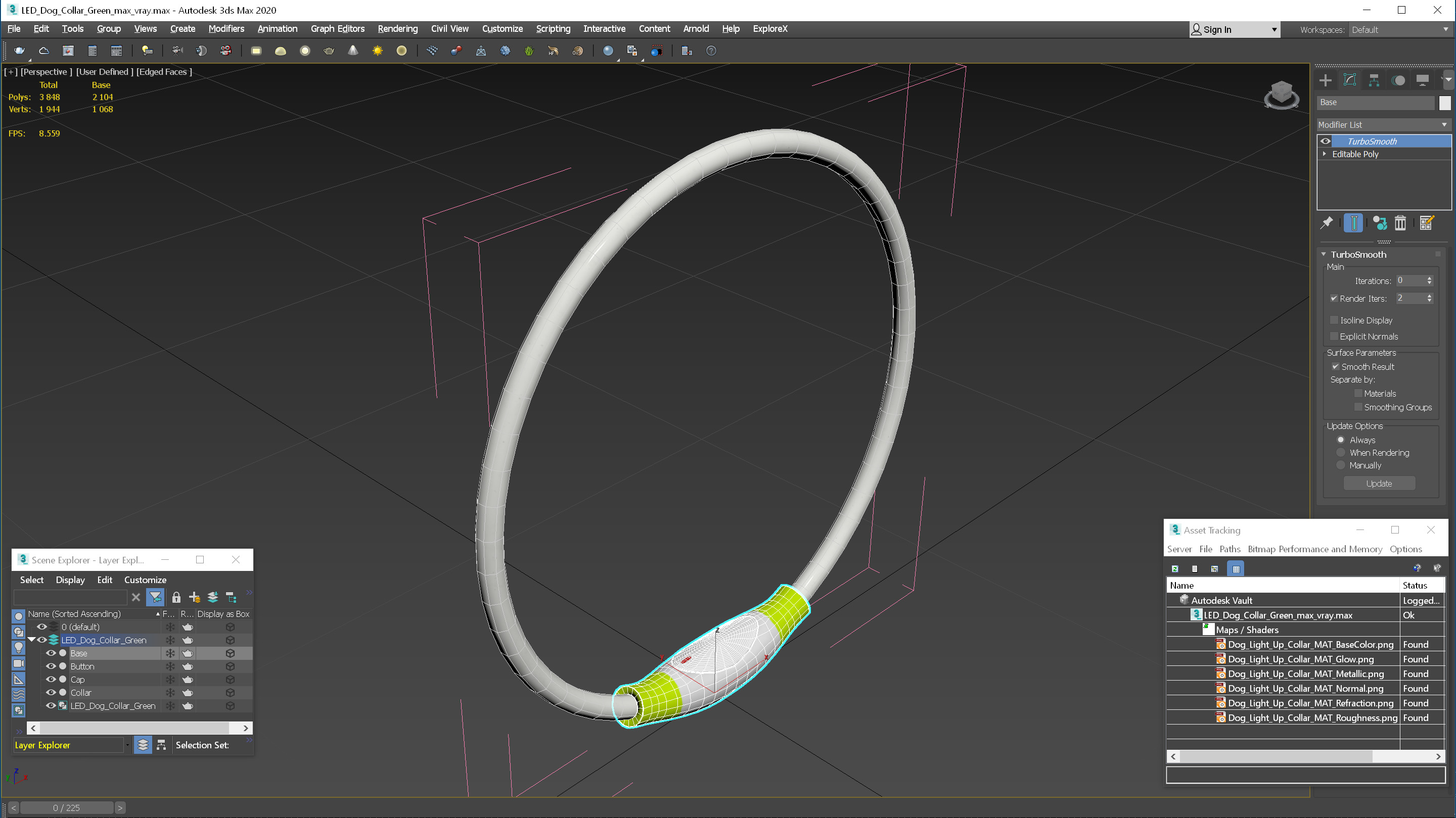Open the V-Ray frame buffer icon

point(68,51)
